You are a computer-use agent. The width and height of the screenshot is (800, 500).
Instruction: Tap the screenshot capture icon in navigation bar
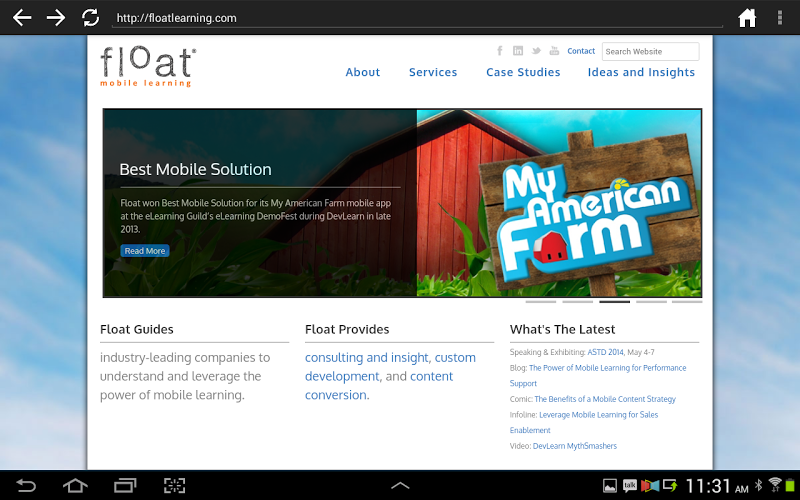pyautogui.click(x=174, y=485)
